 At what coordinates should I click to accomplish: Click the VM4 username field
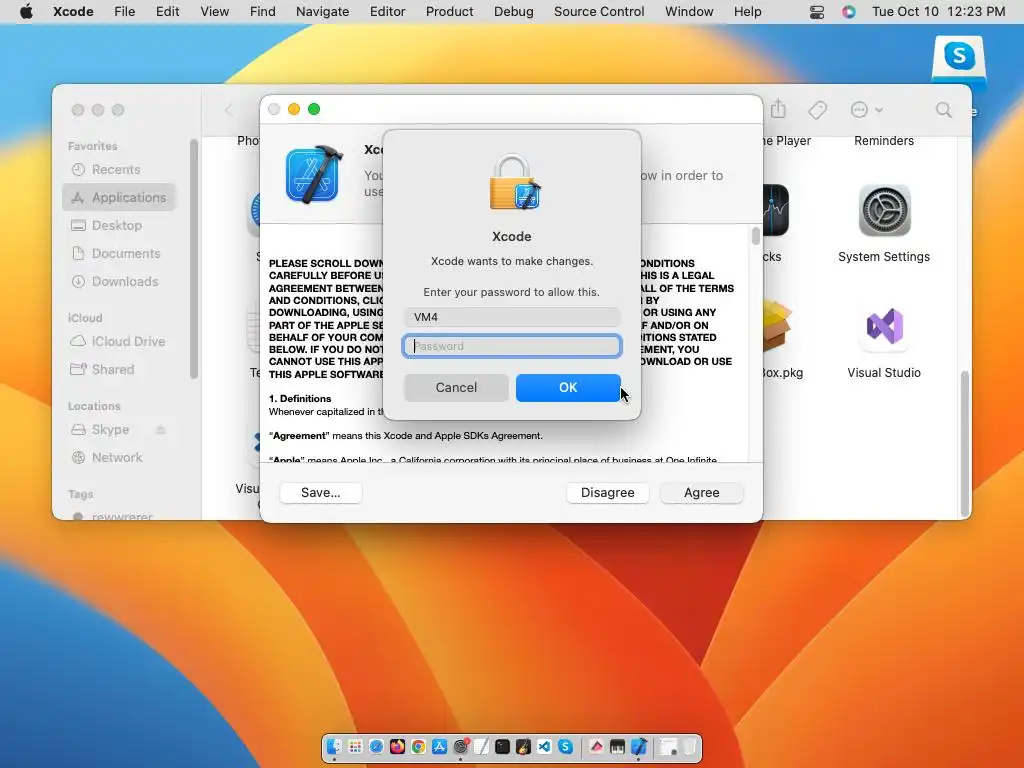[x=512, y=317]
